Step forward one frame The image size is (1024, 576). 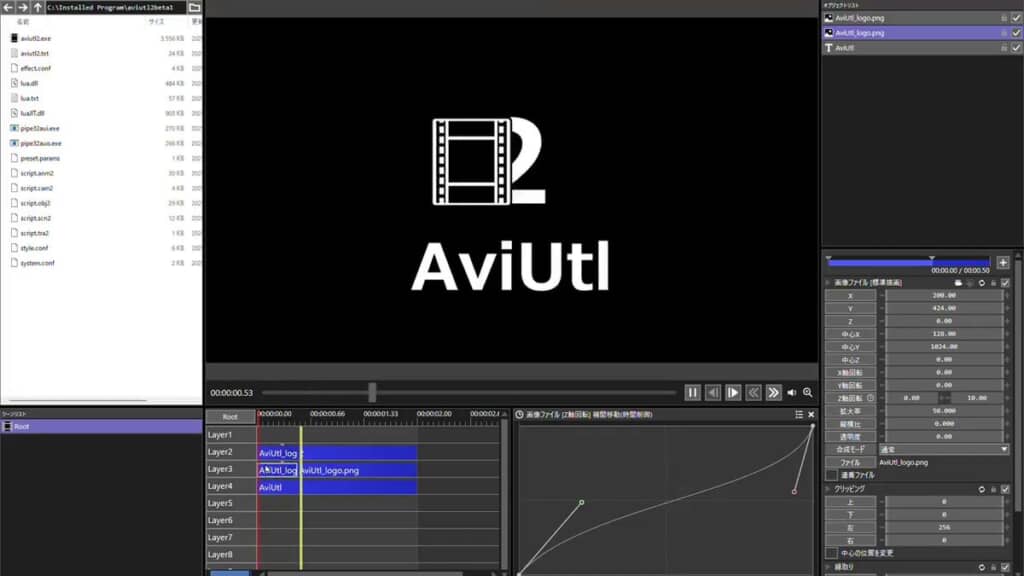pos(733,392)
